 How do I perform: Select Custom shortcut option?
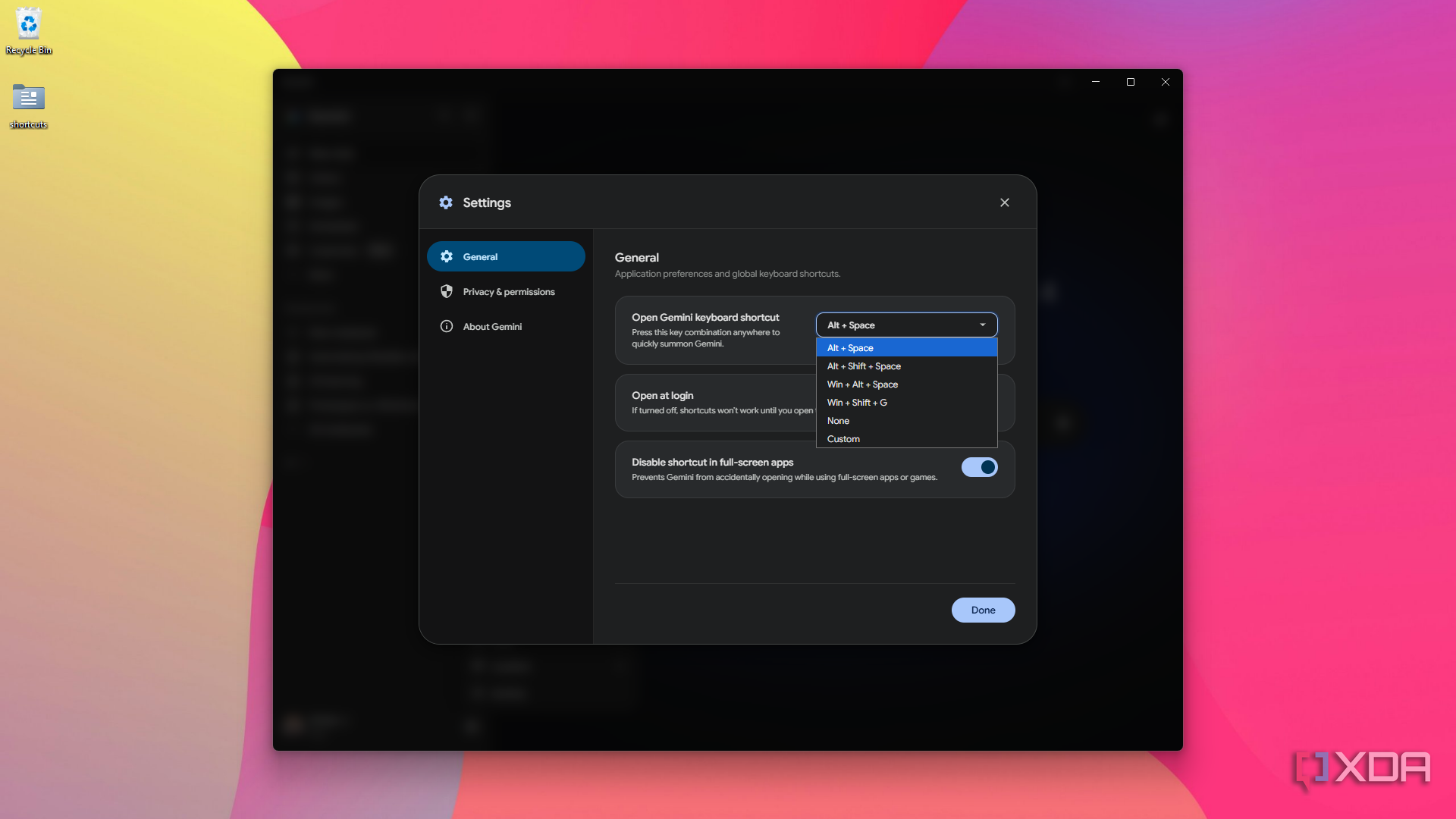pyautogui.click(x=906, y=438)
